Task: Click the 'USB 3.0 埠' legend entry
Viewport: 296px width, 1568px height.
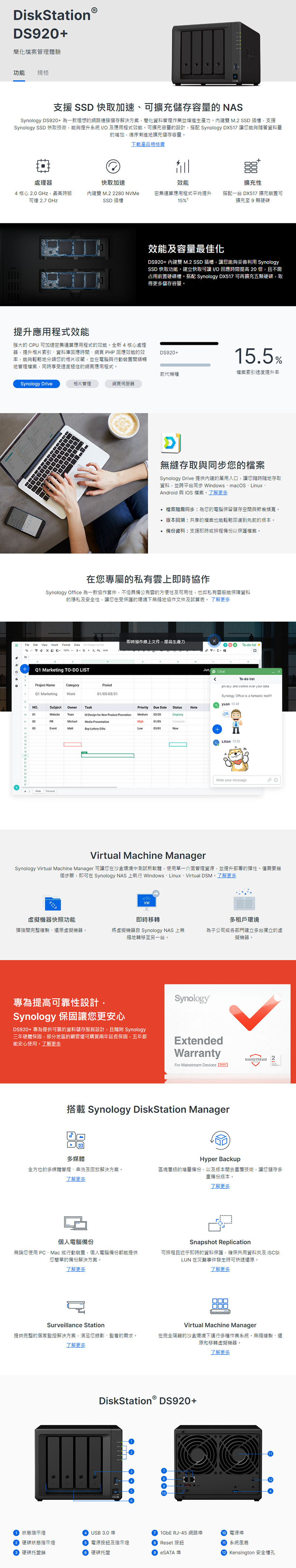Action: [99, 1533]
